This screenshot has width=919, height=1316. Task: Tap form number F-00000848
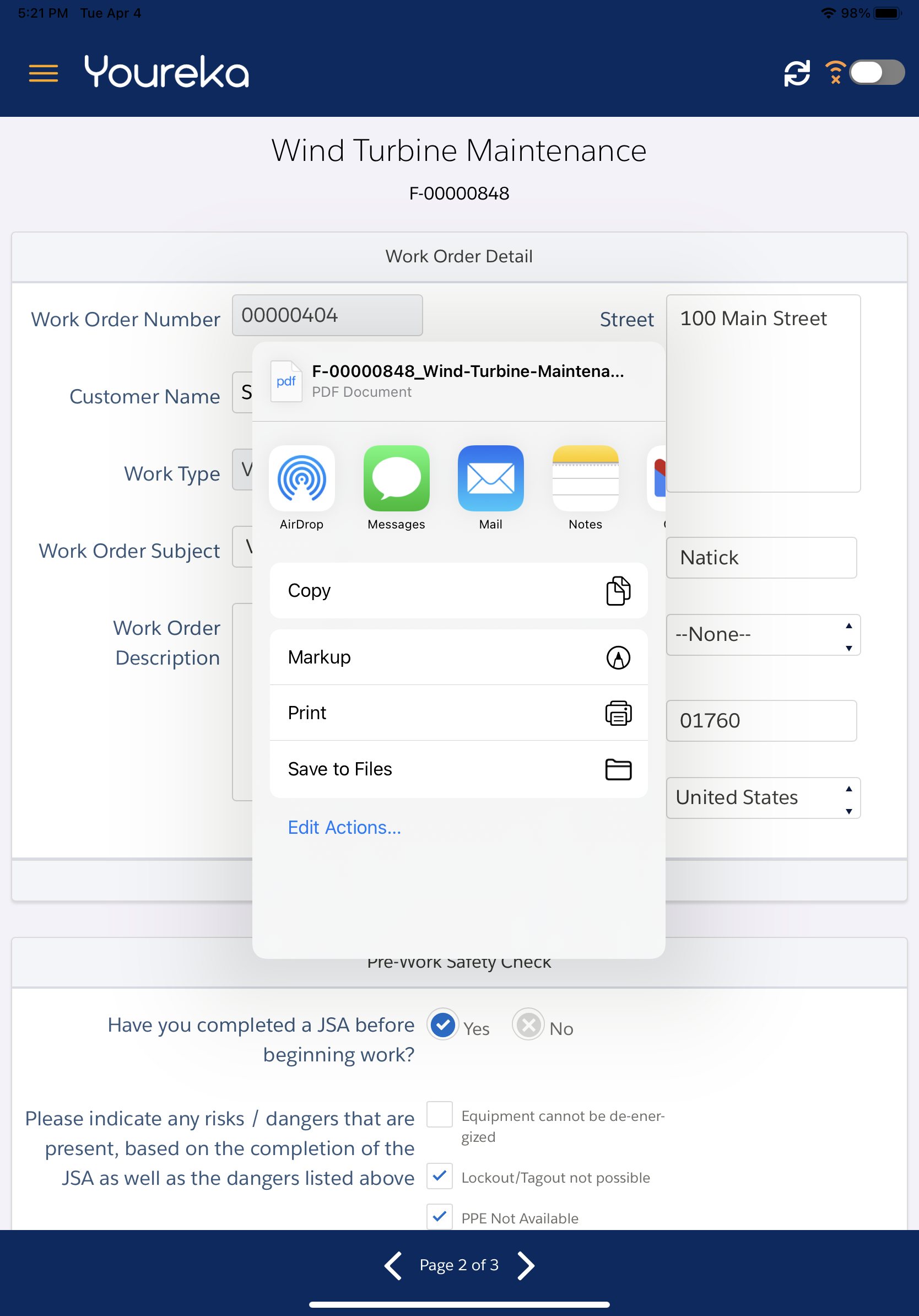coord(459,194)
